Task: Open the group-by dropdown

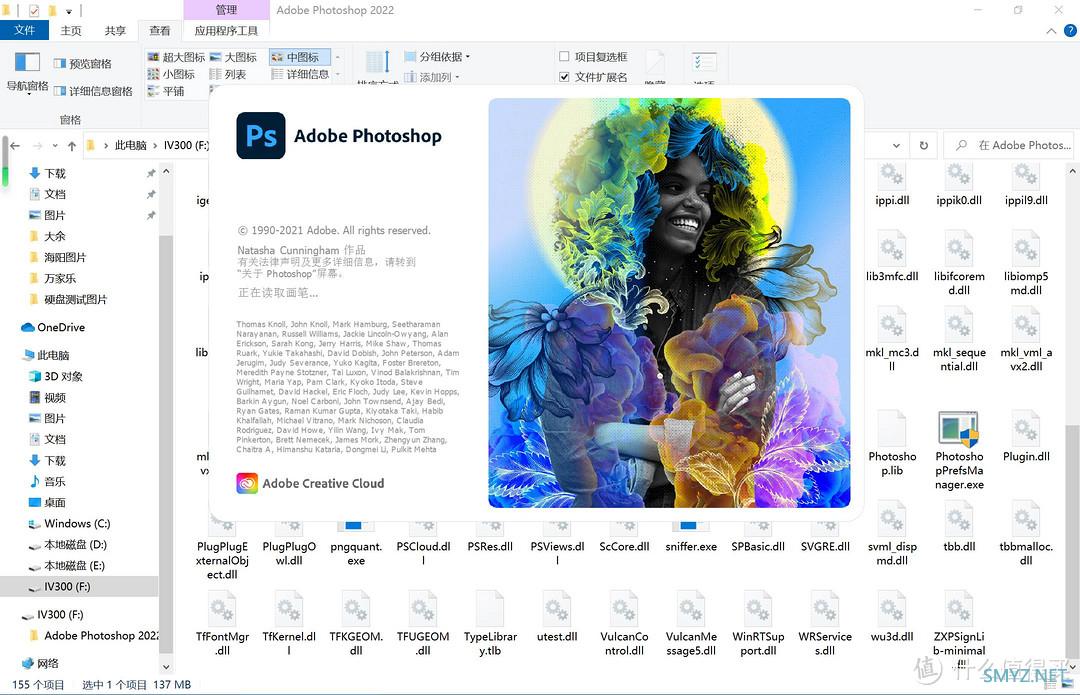Action: [437, 56]
